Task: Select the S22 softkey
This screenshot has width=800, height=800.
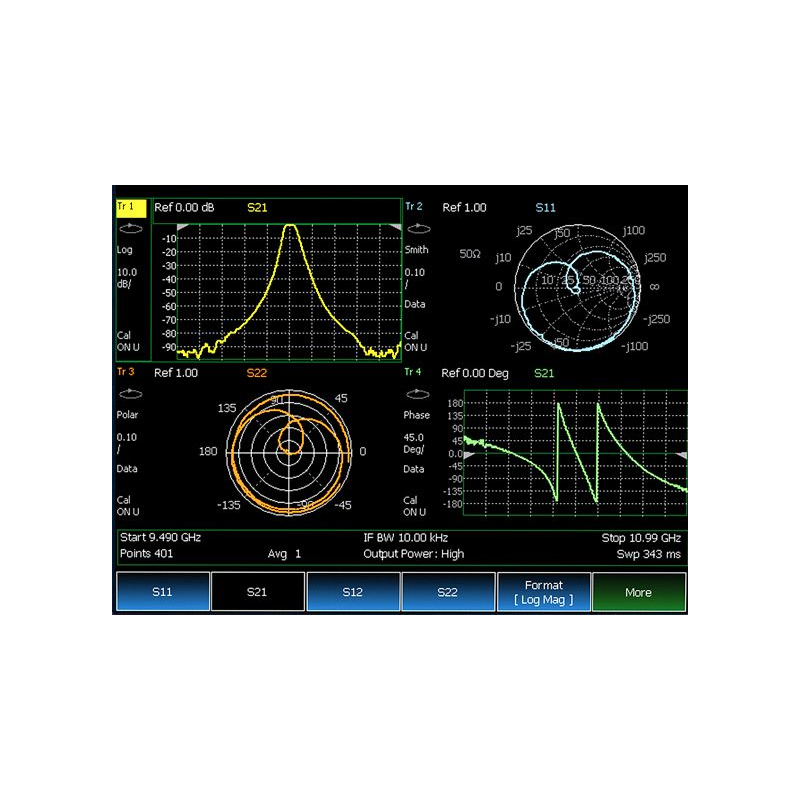Action: tap(448, 591)
